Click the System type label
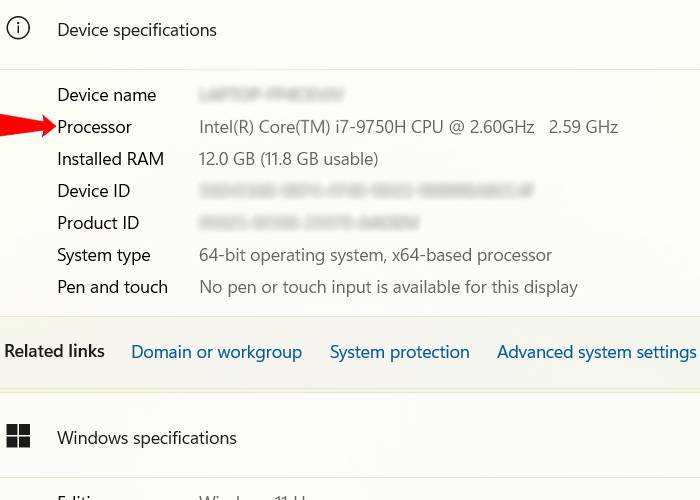The image size is (700, 500). (104, 255)
